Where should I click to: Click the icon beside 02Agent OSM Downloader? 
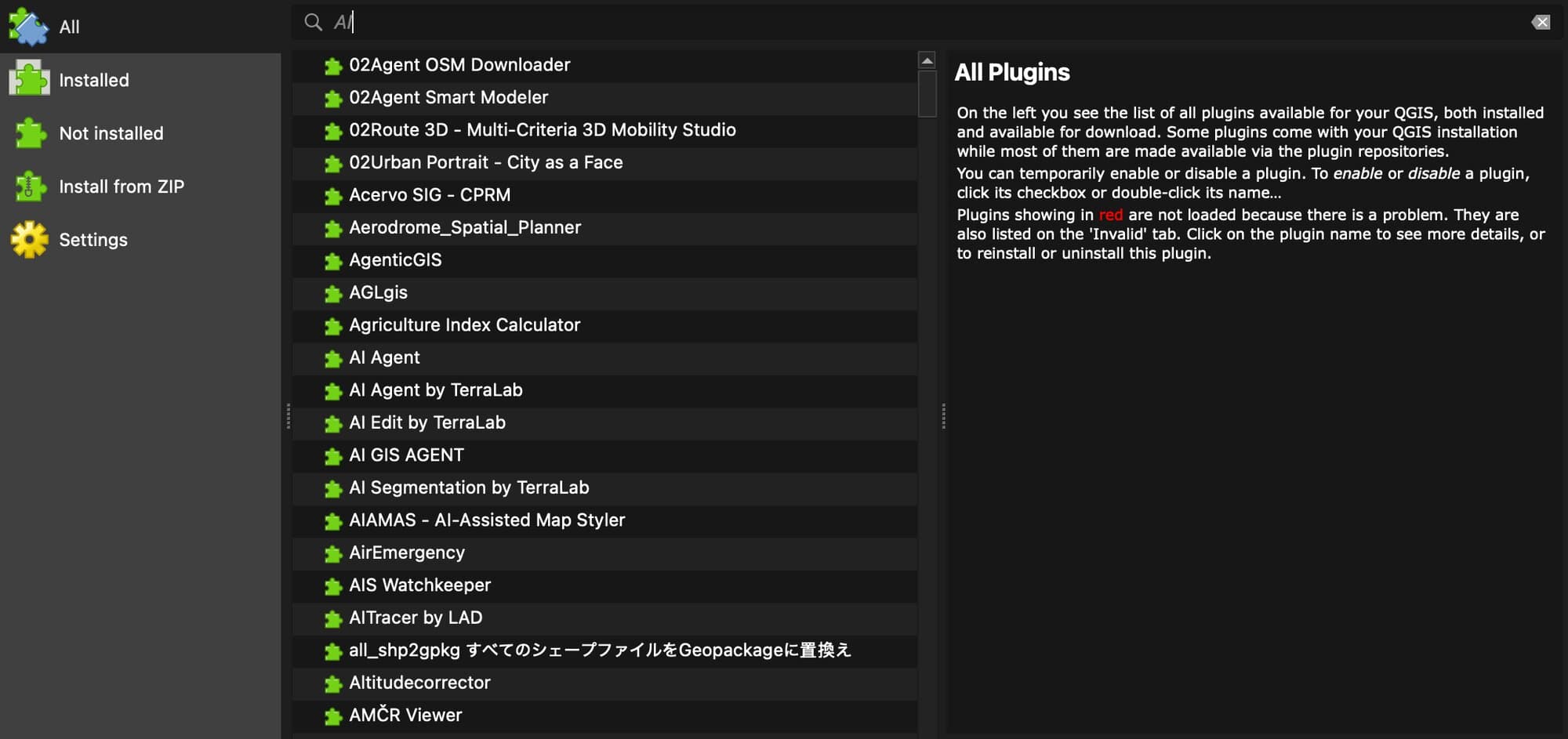pos(333,66)
